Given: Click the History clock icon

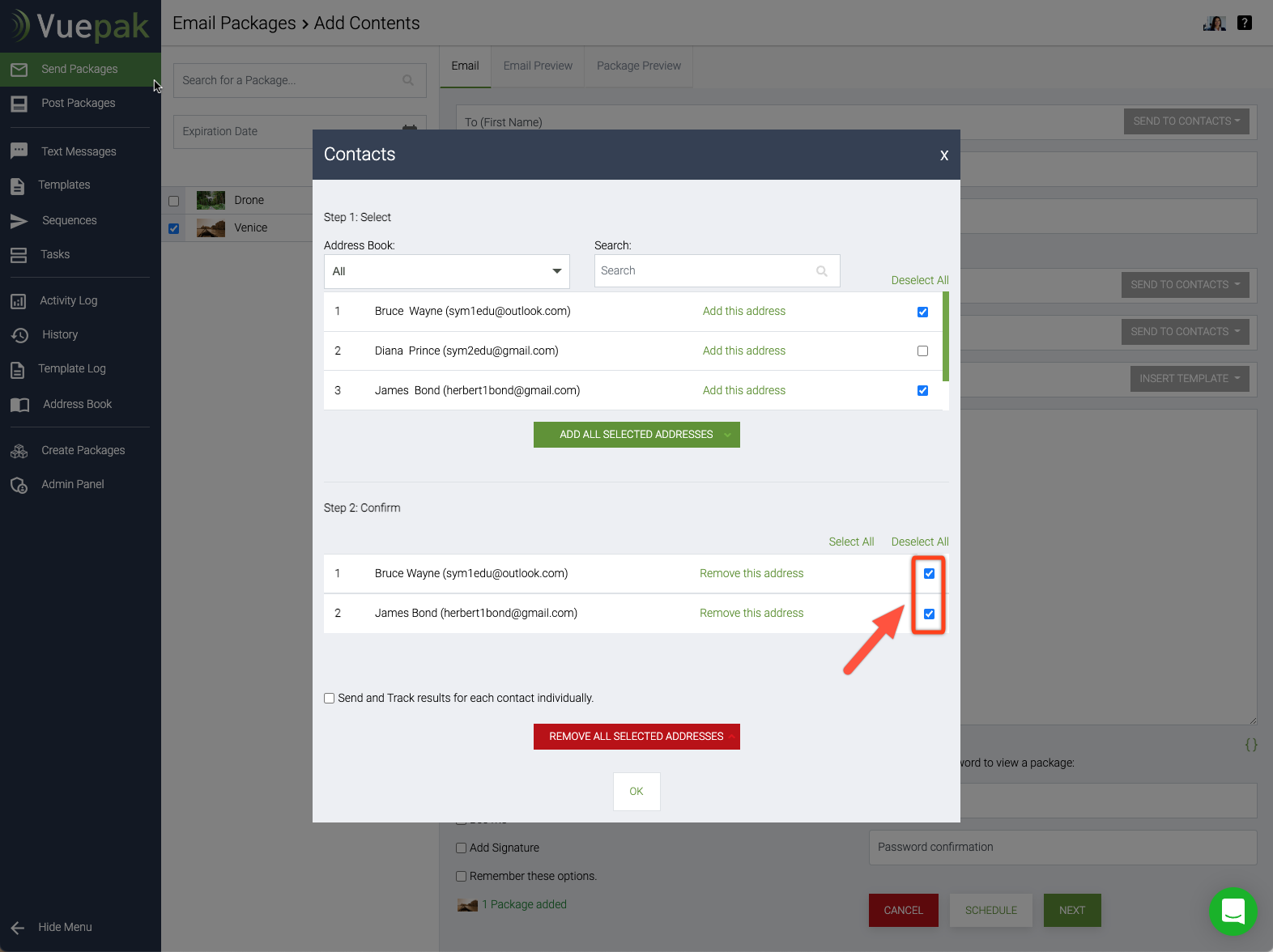Looking at the screenshot, I should (x=19, y=335).
